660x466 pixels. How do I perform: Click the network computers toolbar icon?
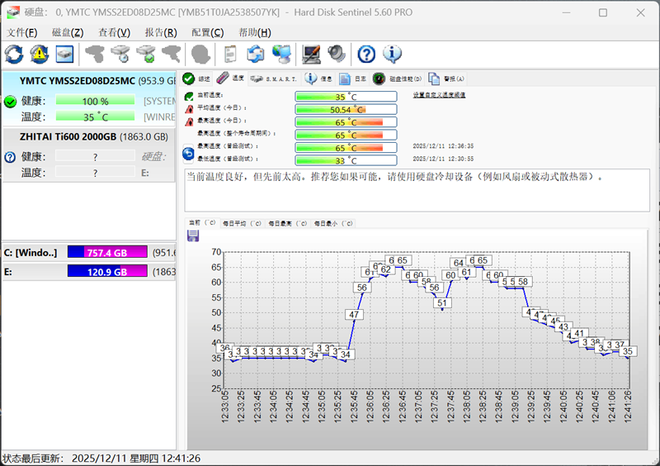click(282, 53)
